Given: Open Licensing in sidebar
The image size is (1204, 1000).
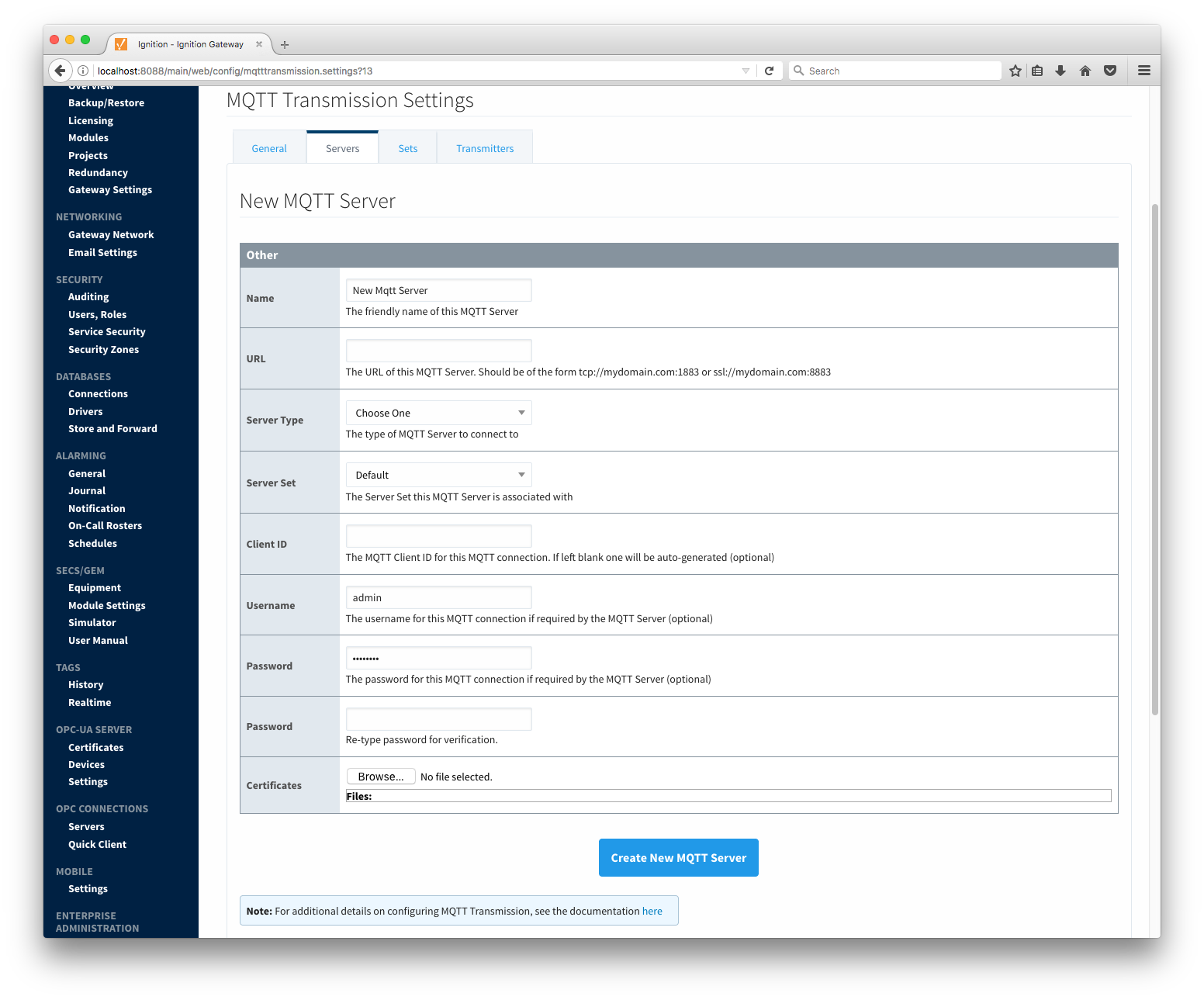Looking at the screenshot, I should pos(91,120).
